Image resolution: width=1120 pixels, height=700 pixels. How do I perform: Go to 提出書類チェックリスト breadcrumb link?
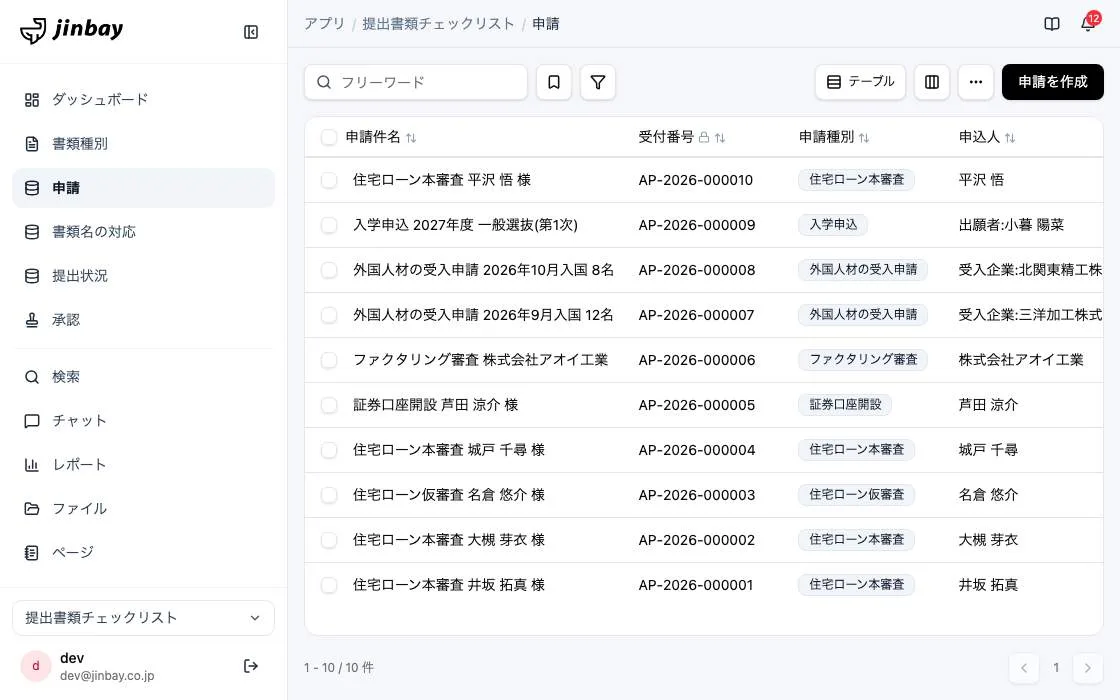438,24
